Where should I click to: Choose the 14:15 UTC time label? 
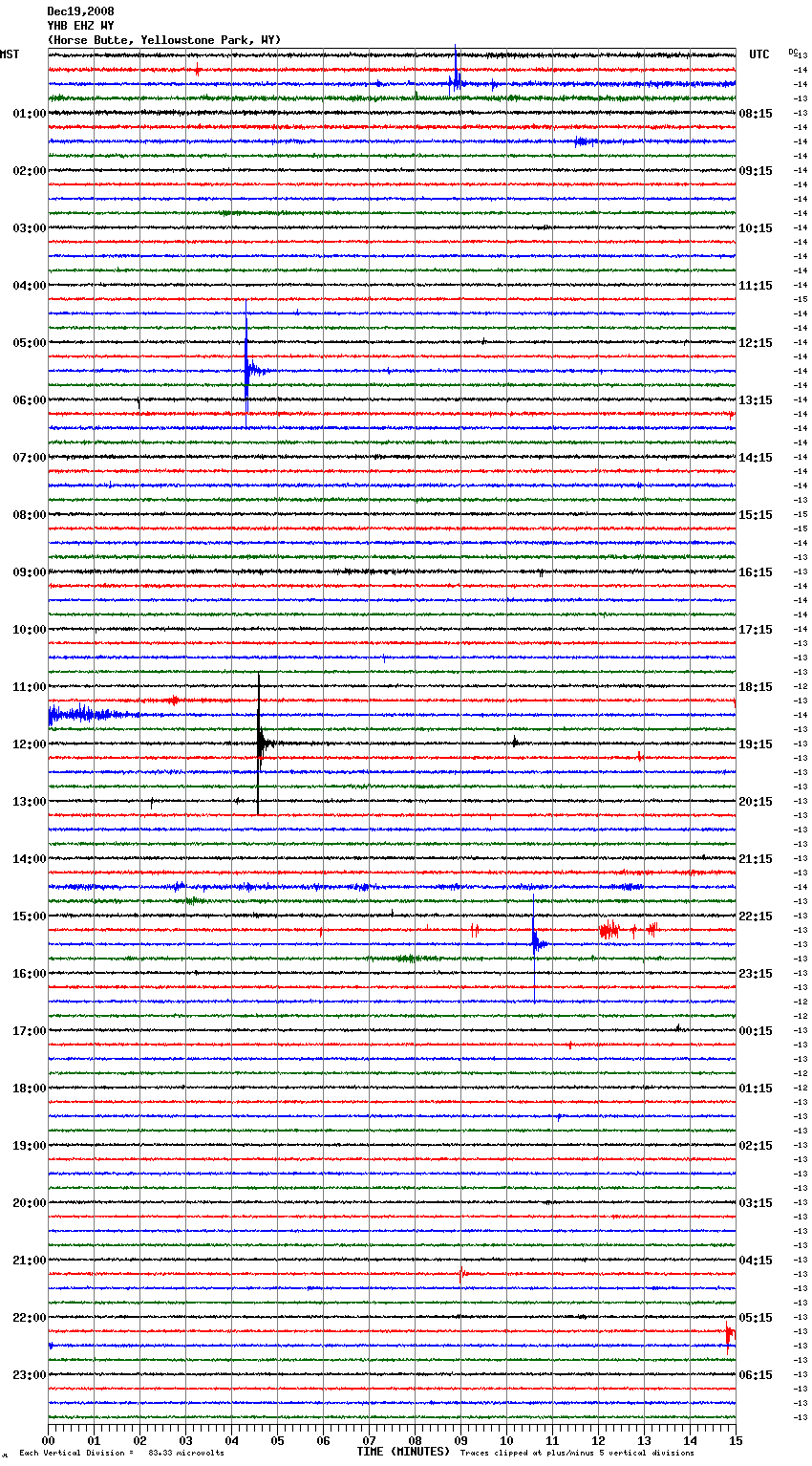(x=756, y=458)
